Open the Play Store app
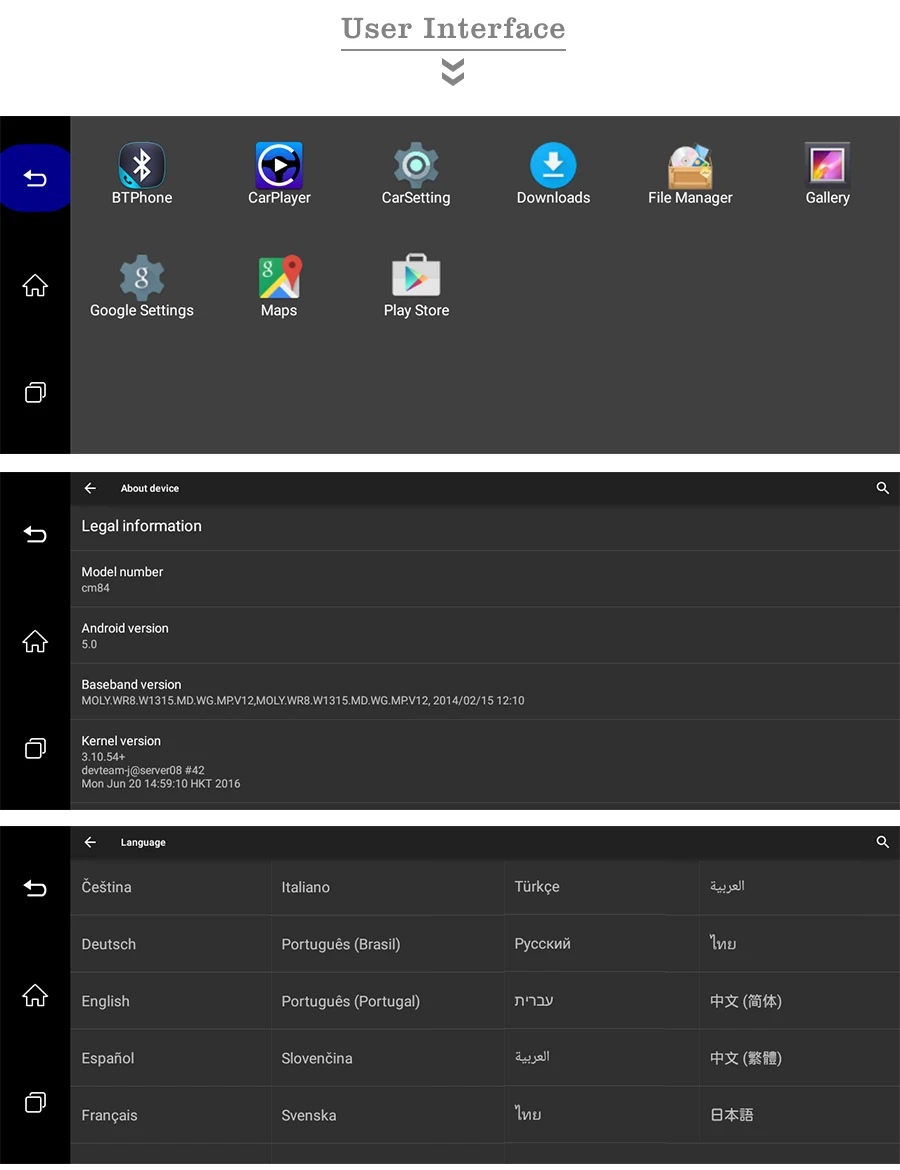 tap(416, 287)
